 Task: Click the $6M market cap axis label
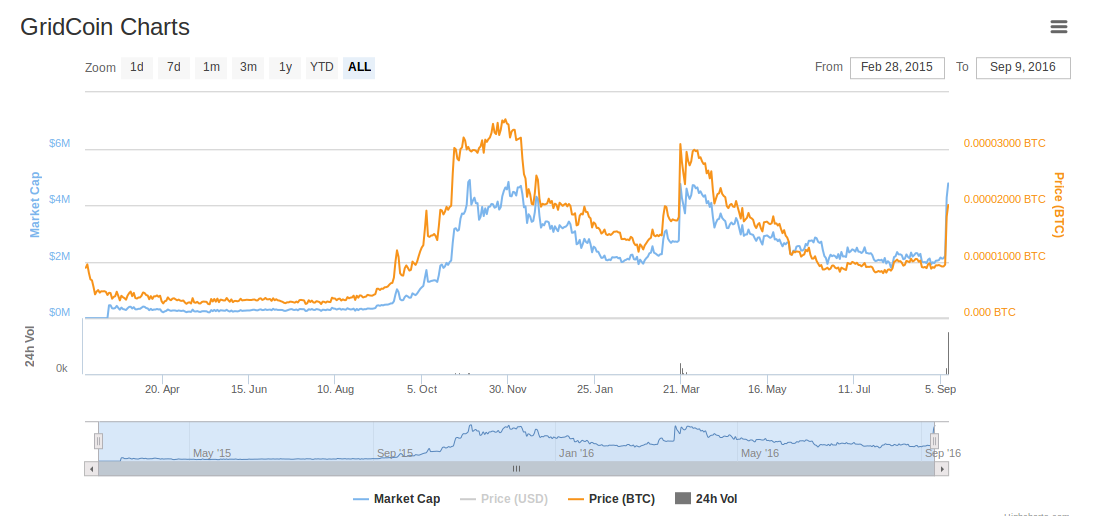[x=59, y=143]
